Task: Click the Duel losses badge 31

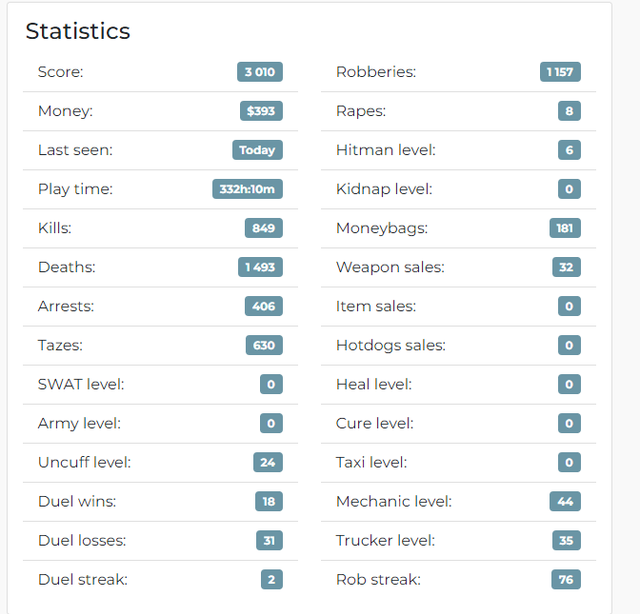Action: click(269, 541)
